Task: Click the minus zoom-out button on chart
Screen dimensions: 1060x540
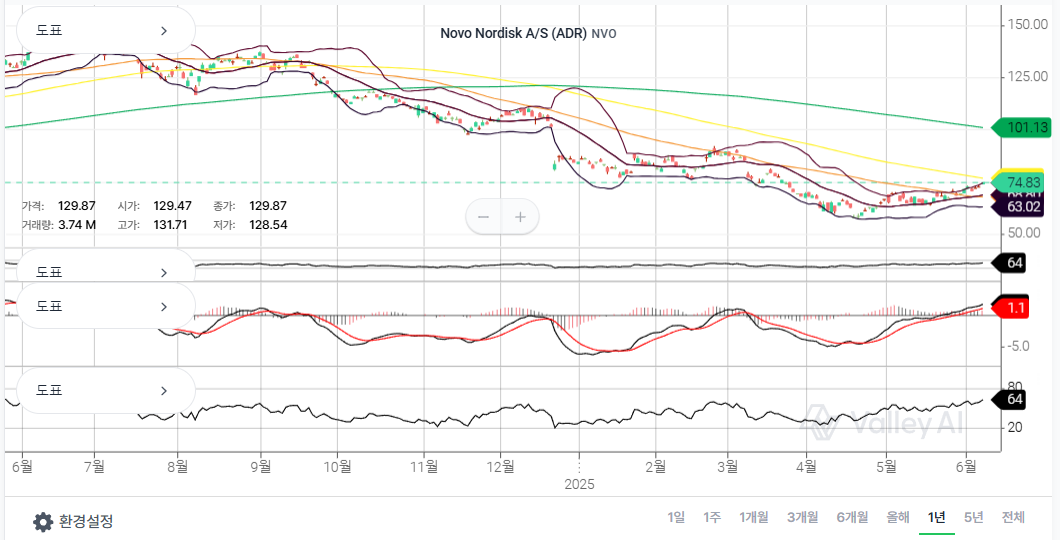Action: click(x=484, y=217)
